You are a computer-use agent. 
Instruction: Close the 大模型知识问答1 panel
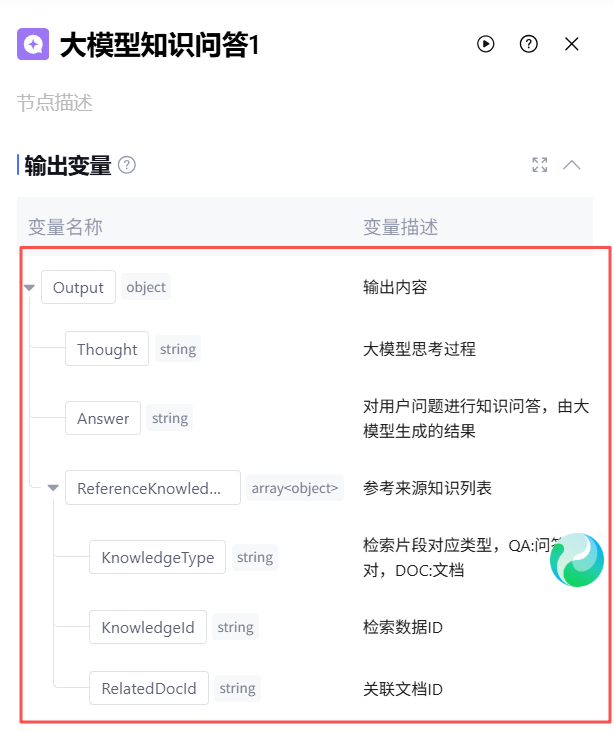point(572,44)
